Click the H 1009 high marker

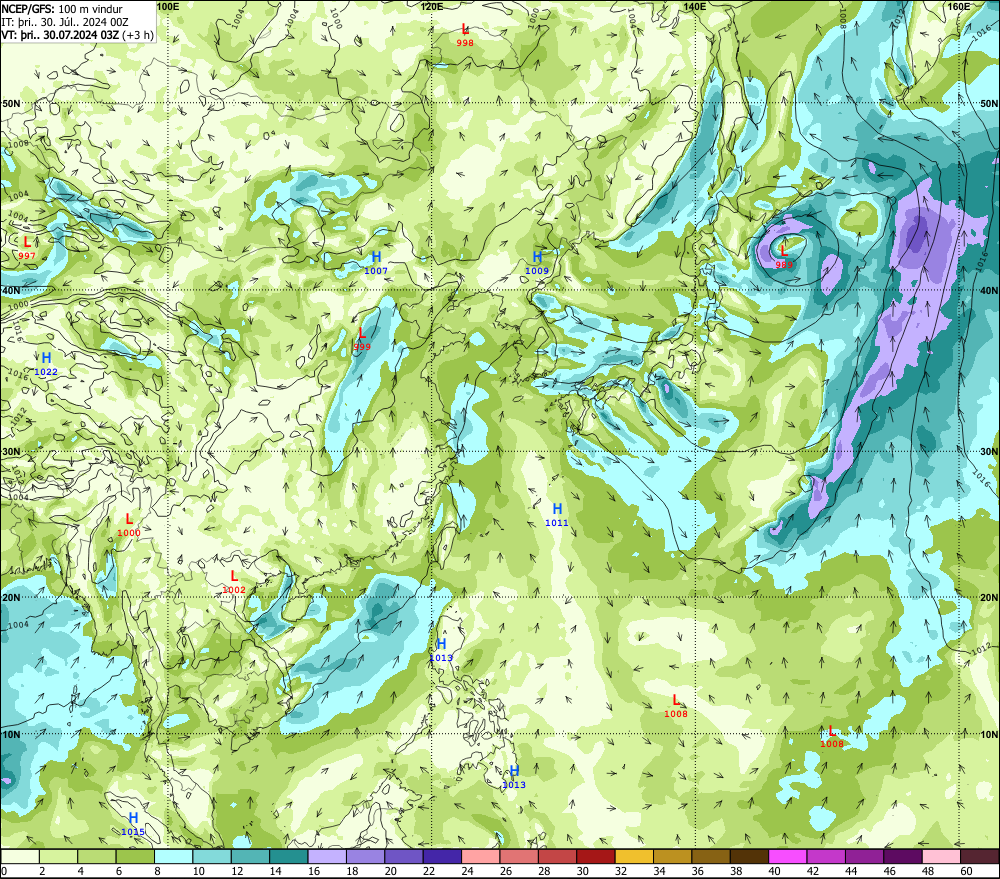[537, 262]
